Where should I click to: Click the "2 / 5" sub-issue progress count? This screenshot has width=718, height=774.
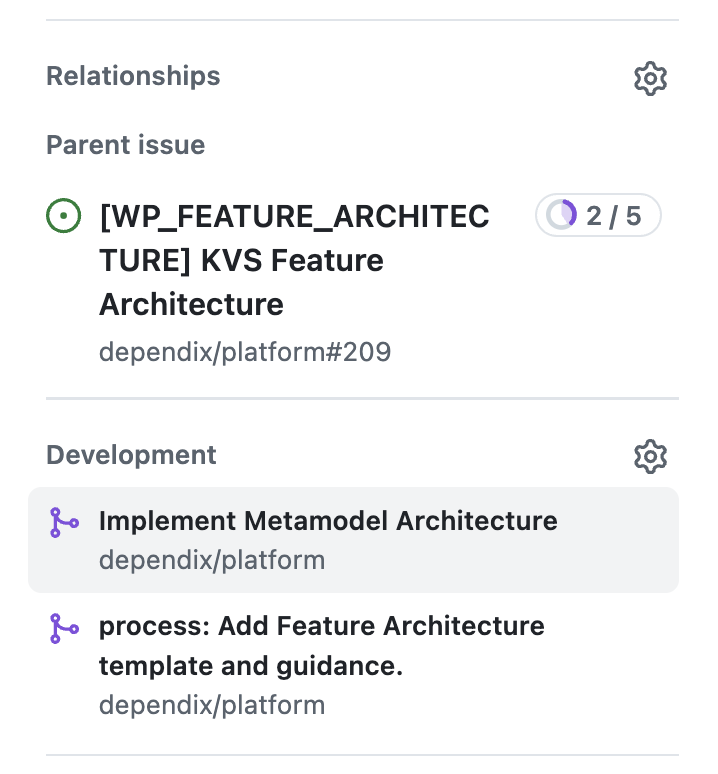pyautogui.click(x=613, y=215)
